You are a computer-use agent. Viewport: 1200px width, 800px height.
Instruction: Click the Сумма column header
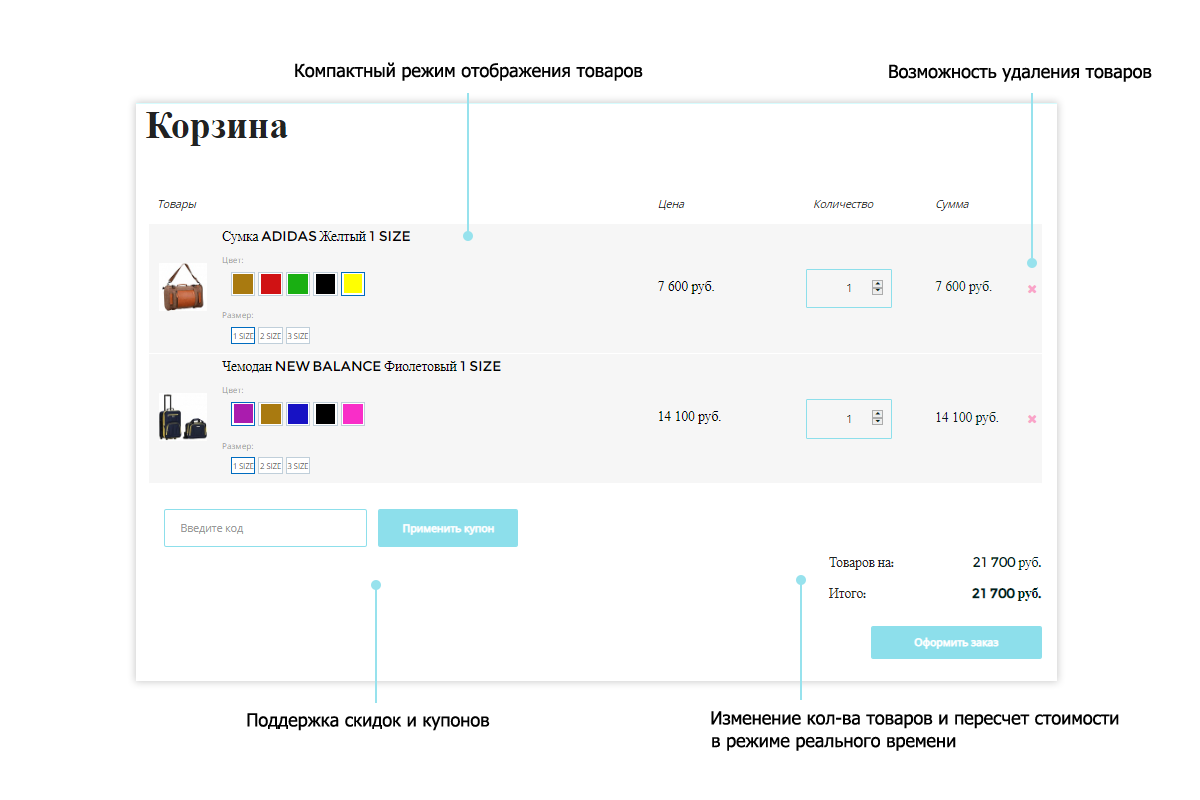(x=952, y=204)
